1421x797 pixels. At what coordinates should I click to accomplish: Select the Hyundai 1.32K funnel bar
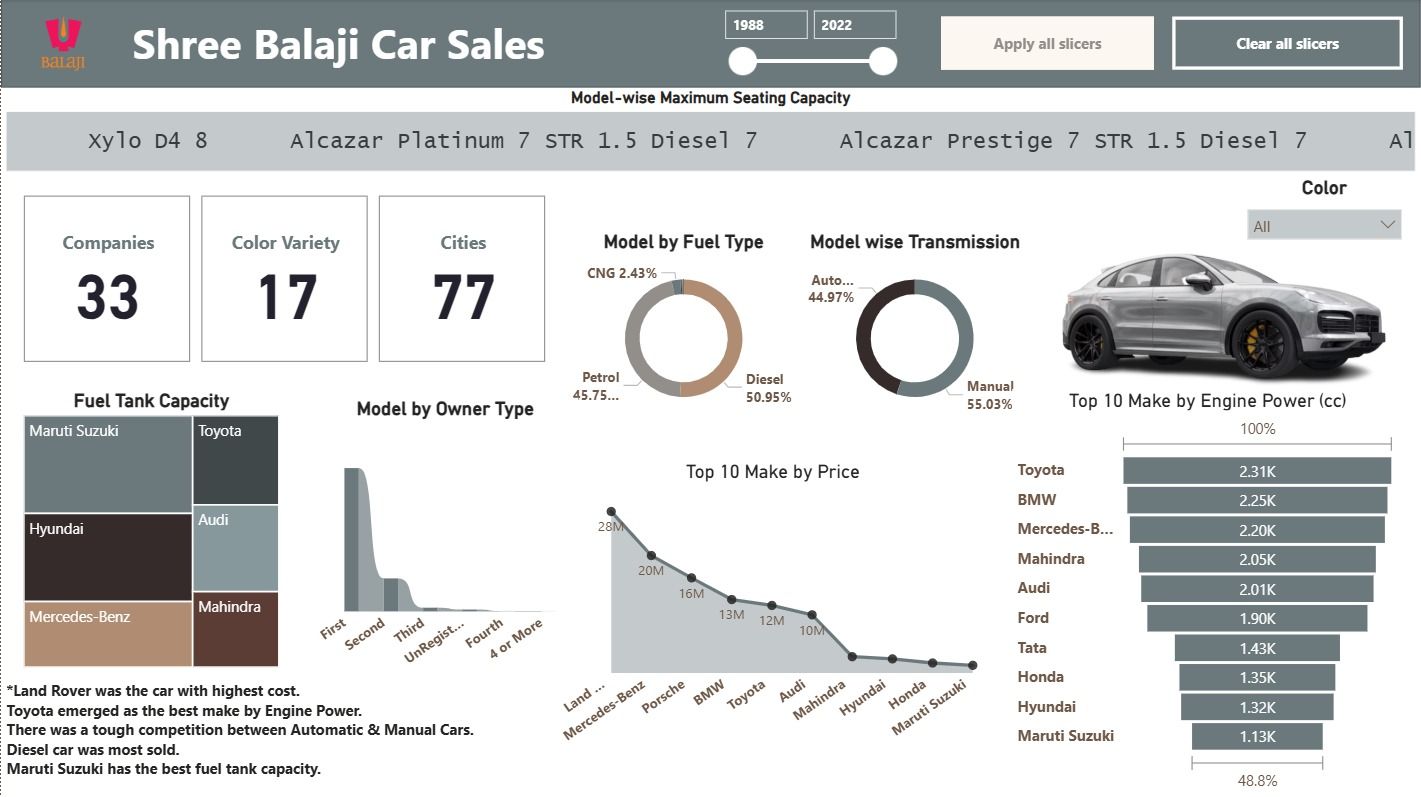tap(1257, 707)
